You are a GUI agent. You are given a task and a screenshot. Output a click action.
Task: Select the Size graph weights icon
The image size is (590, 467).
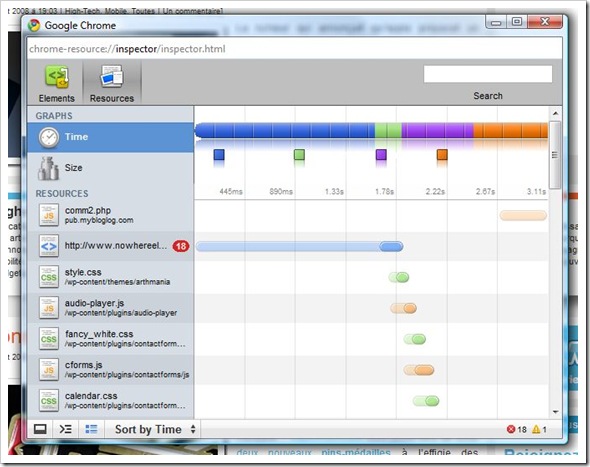coord(49,169)
